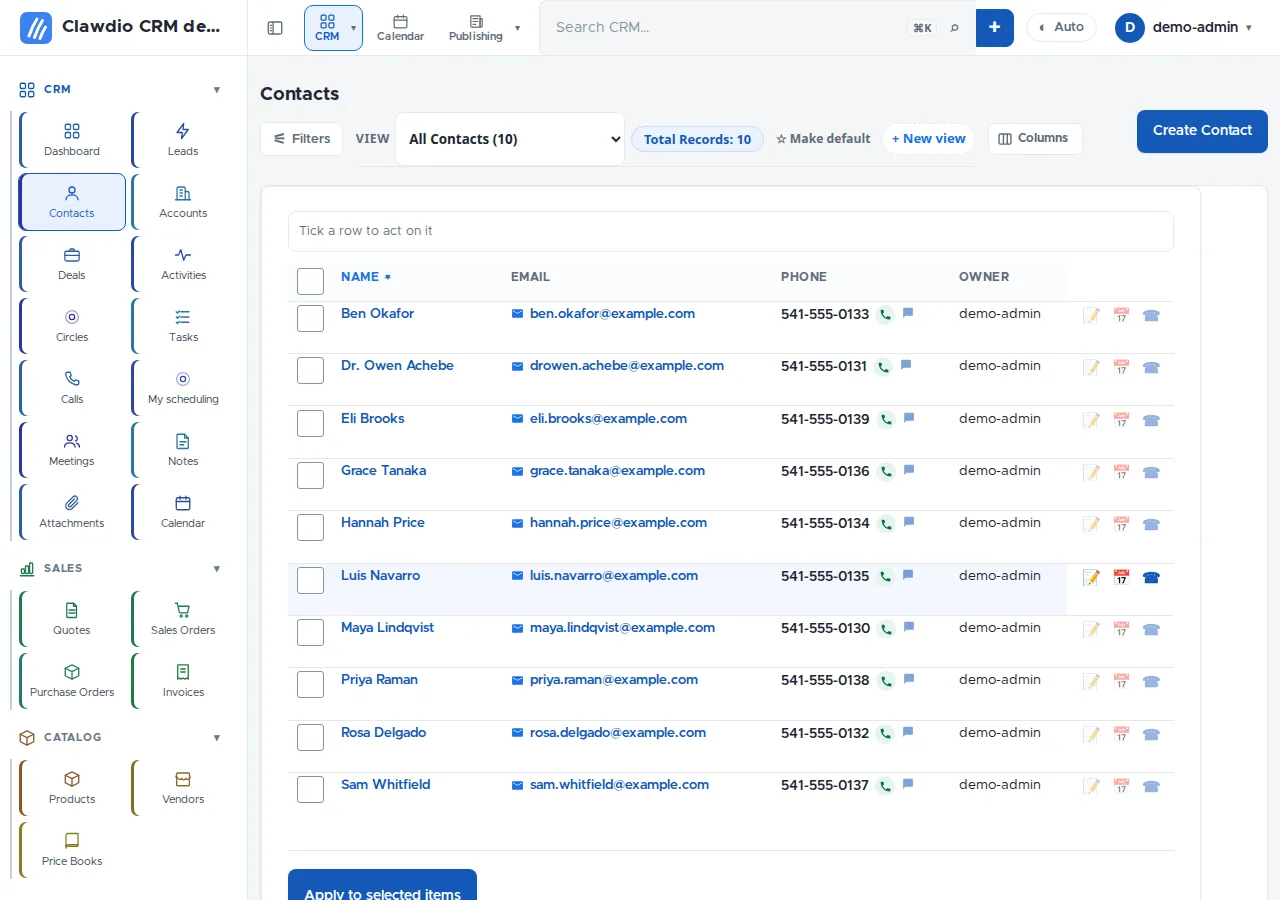Open Products in the Catalog section
The height and width of the screenshot is (900, 1280).
(72, 788)
